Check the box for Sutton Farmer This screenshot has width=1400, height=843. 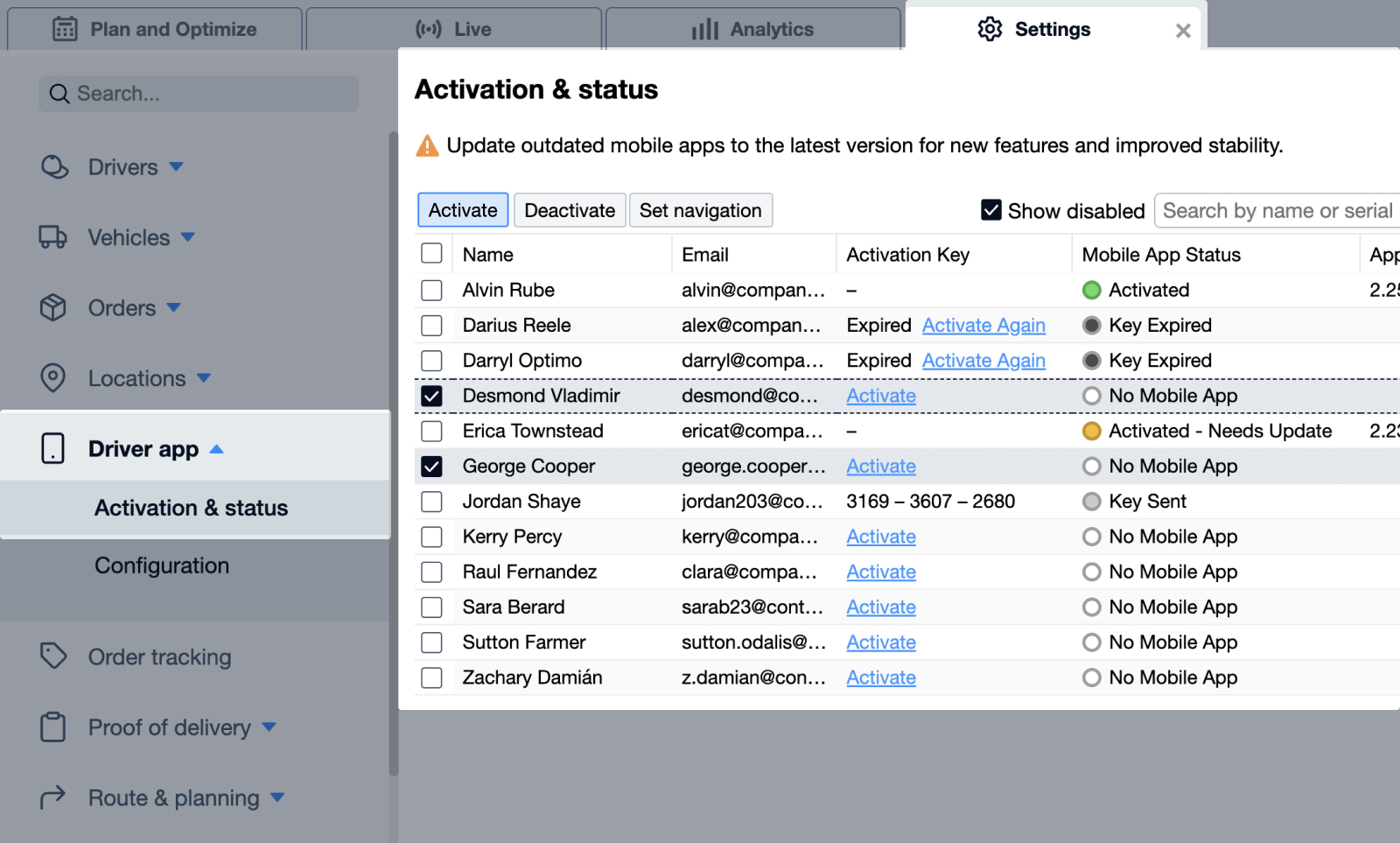coord(431,643)
